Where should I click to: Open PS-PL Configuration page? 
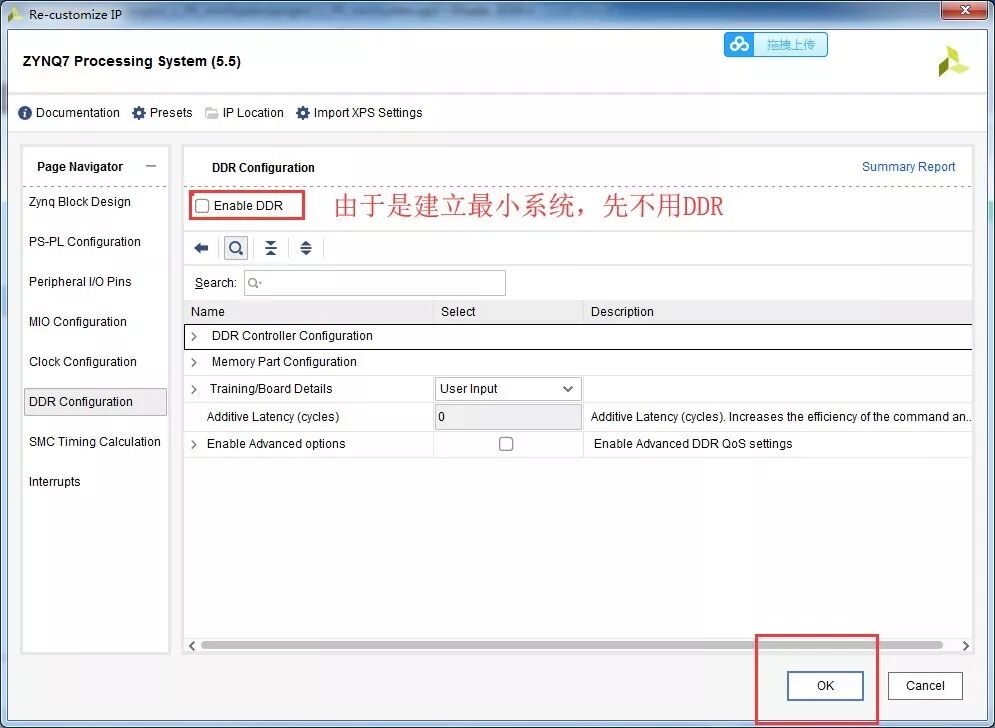pos(84,242)
